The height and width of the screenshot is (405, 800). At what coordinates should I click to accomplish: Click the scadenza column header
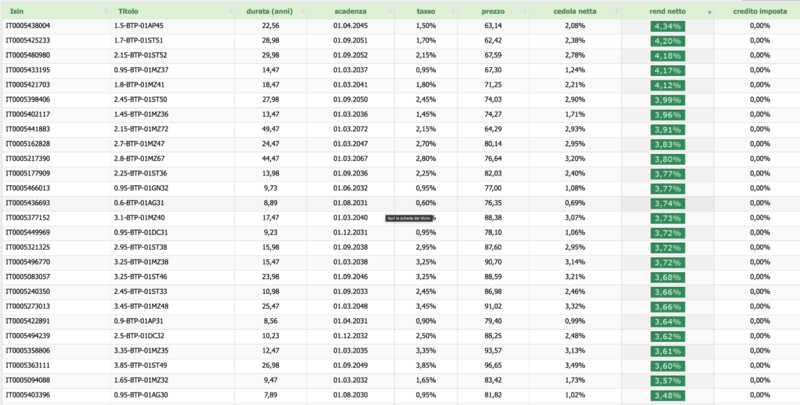coord(351,11)
